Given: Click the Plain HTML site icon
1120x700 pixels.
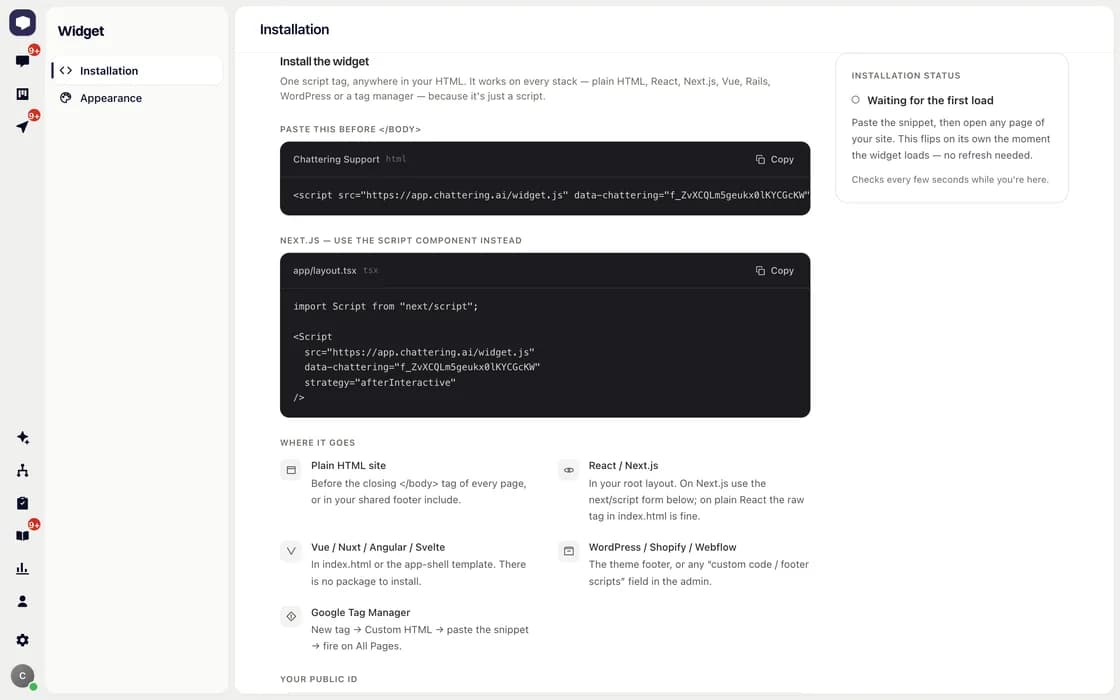Looking at the screenshot, I should point(291,470).
